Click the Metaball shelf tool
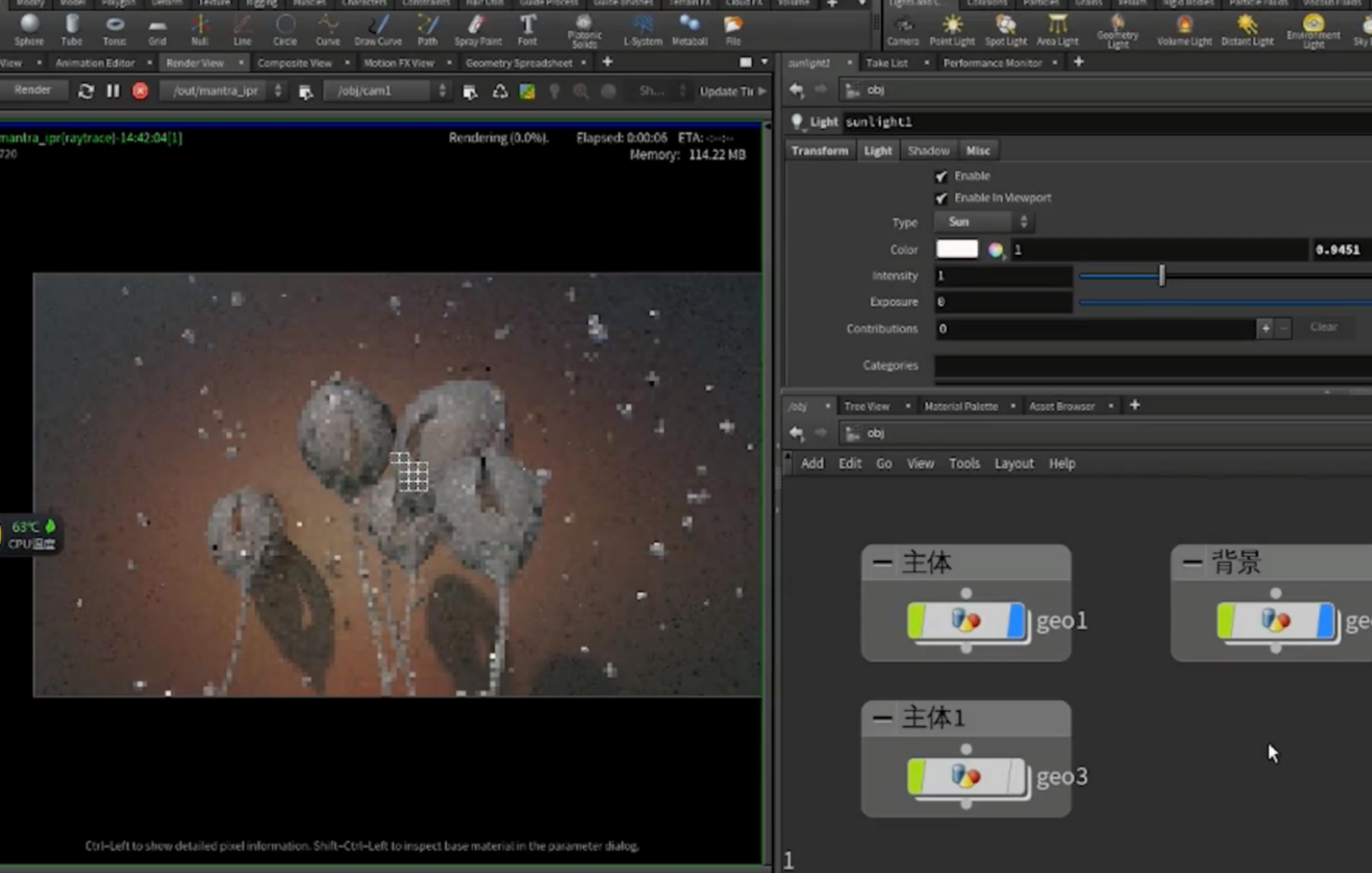 [x=689, y=30]
